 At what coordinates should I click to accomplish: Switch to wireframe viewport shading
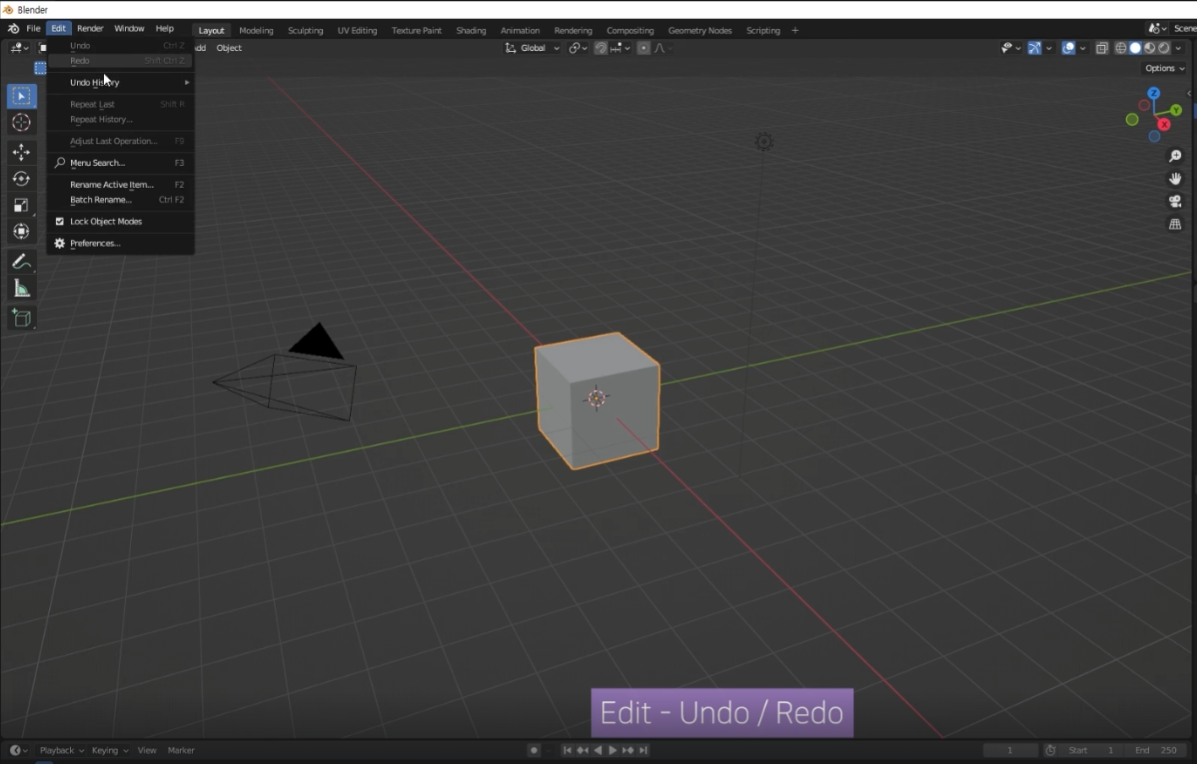[1121, 48]
